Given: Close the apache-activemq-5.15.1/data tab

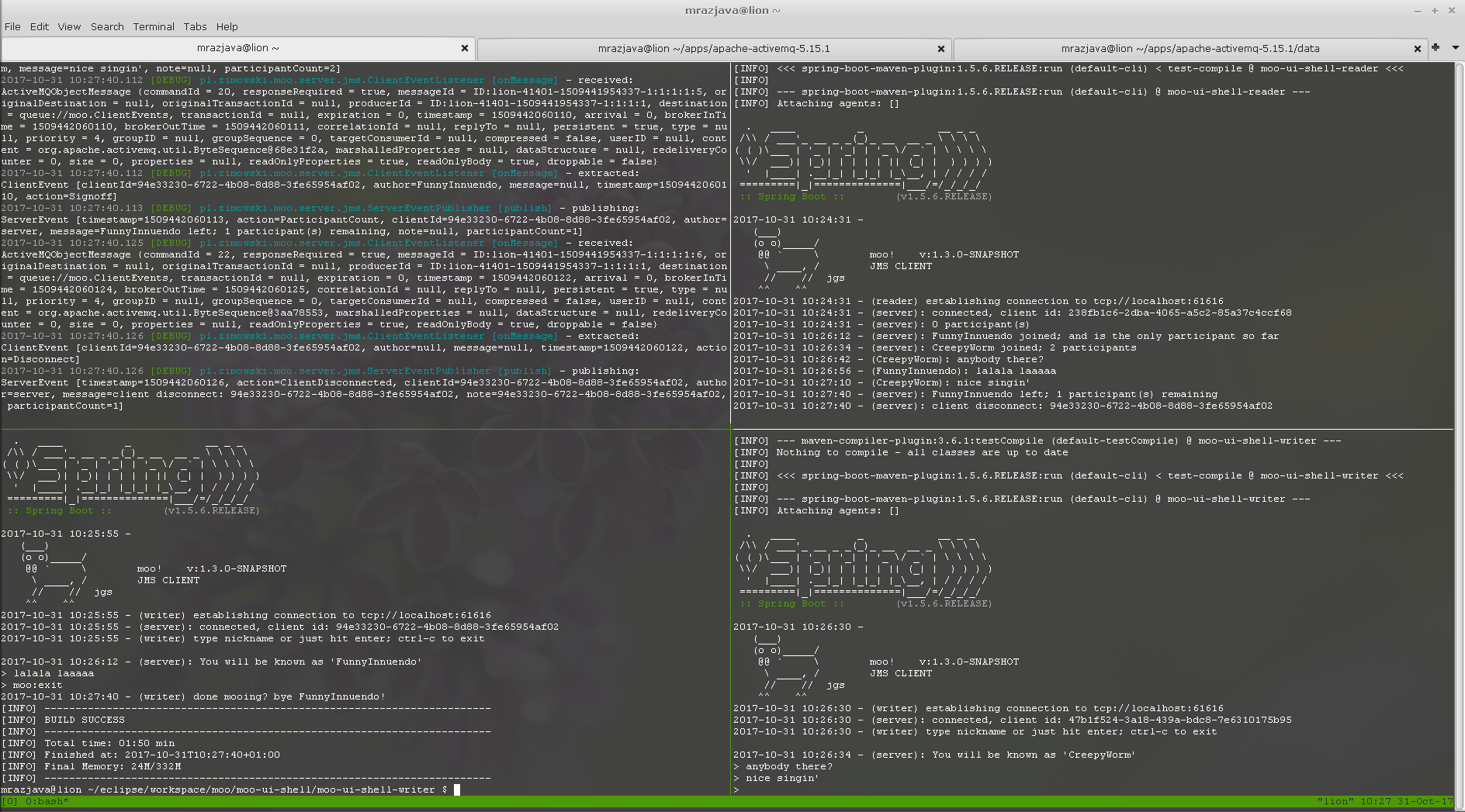Looking at the screenshot, I should [1418, 49].
